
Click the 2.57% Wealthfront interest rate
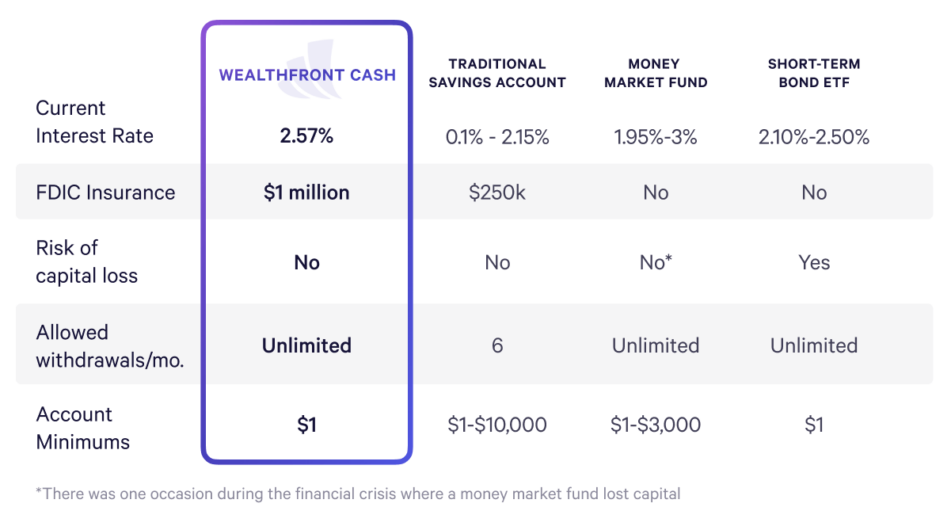coord(307,137)
